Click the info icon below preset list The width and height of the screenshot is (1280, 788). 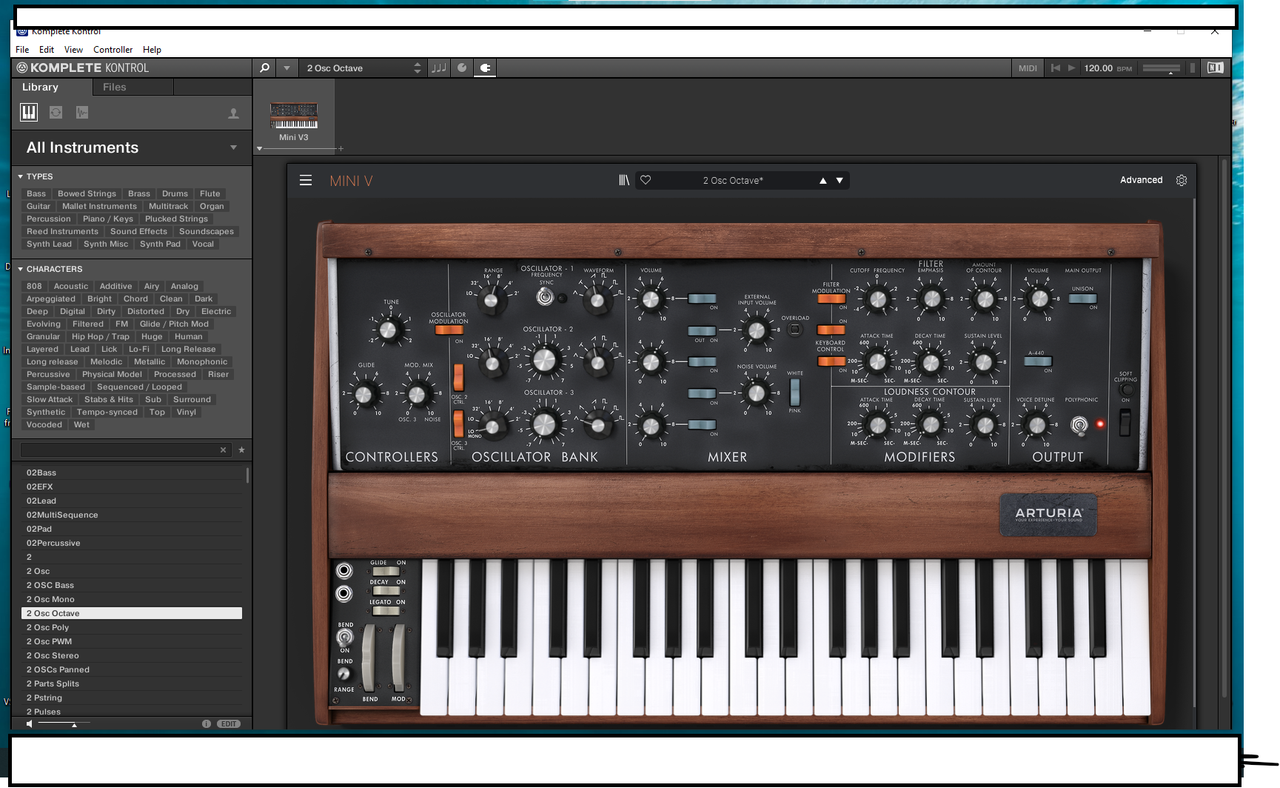[206, 723]
